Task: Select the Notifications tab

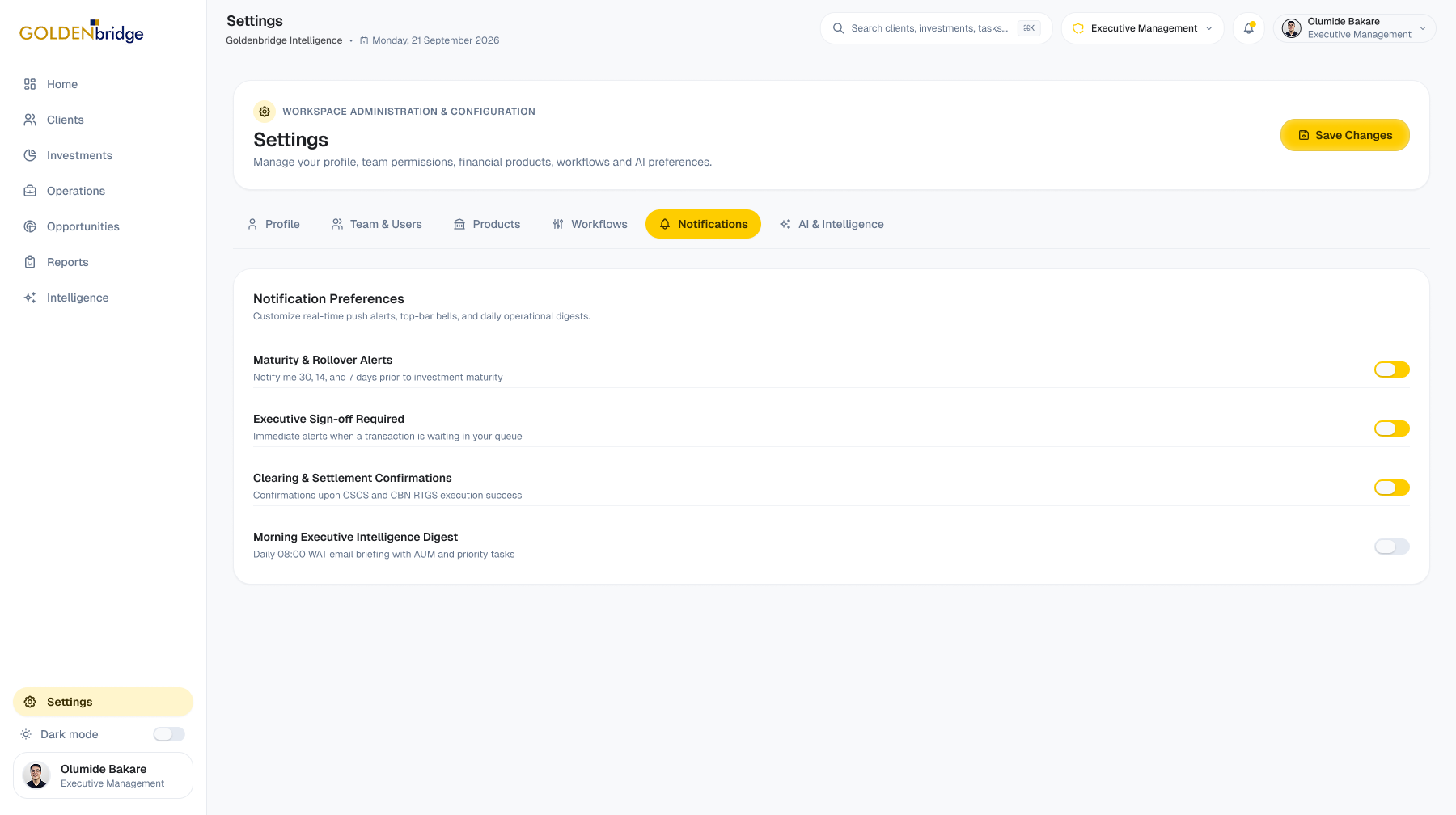Action: pos(703,224)
